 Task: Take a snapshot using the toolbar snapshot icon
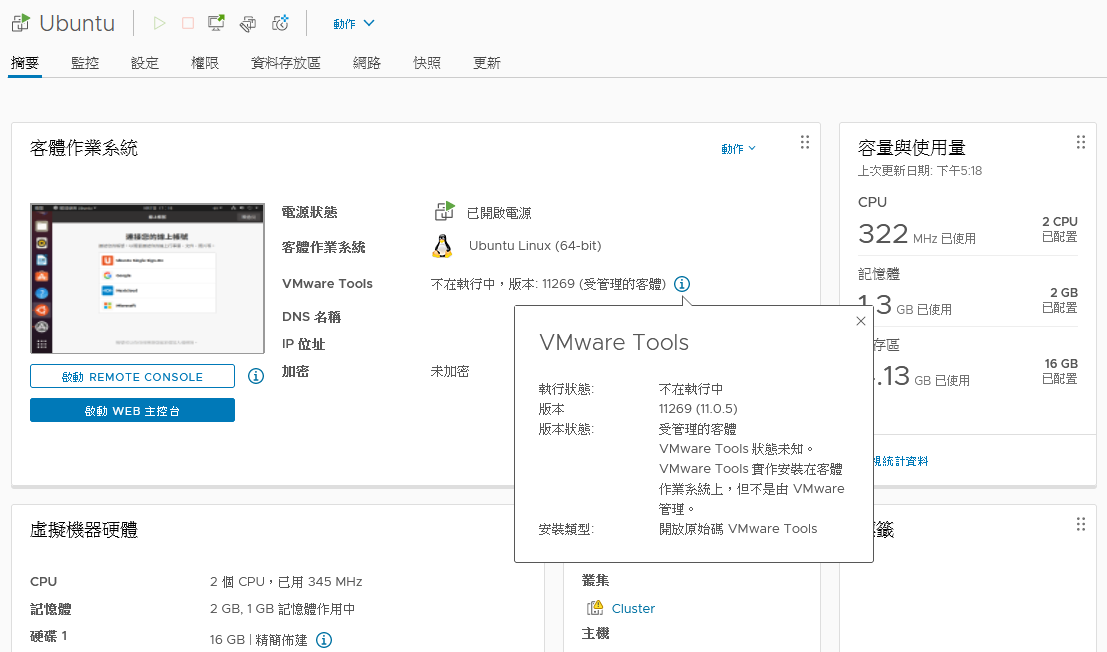click(x=280, y=23)
